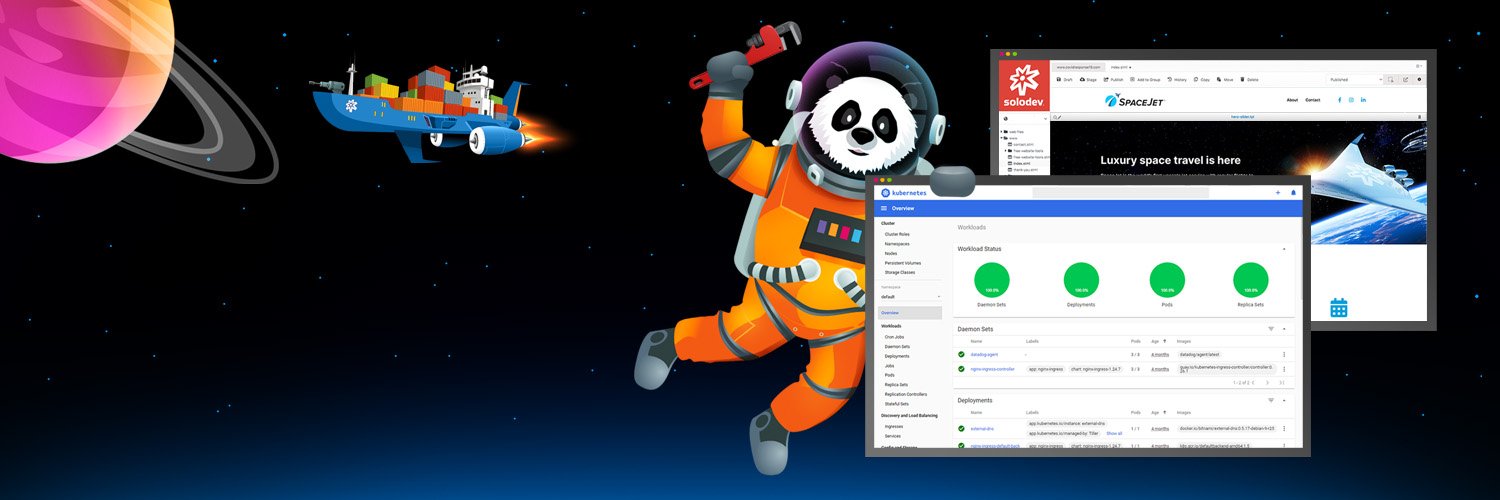
Task: Open Storage Classes in Kubernetes sidebar
Action: [900, 272]
